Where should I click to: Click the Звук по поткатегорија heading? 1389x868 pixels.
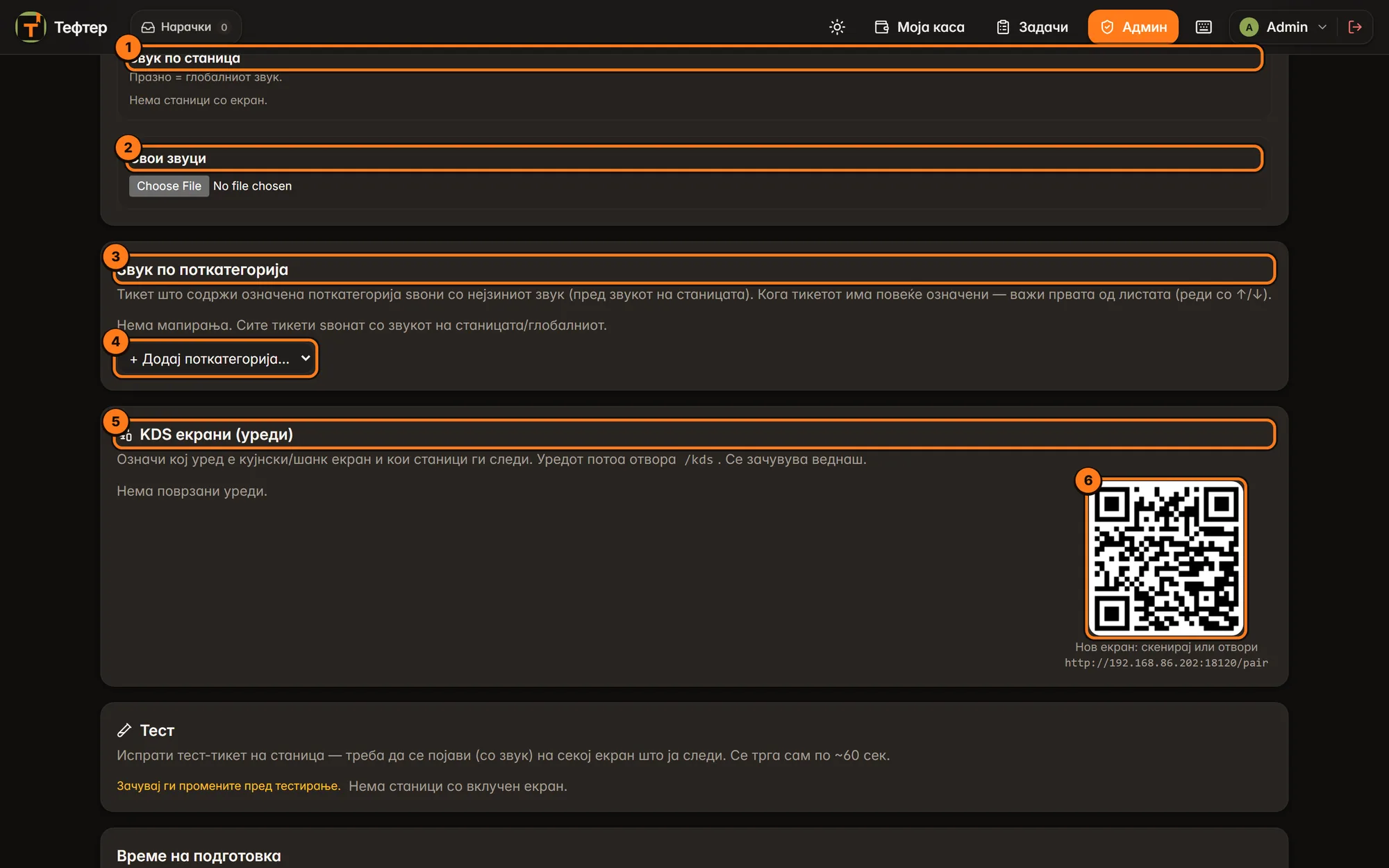[202, 269]
